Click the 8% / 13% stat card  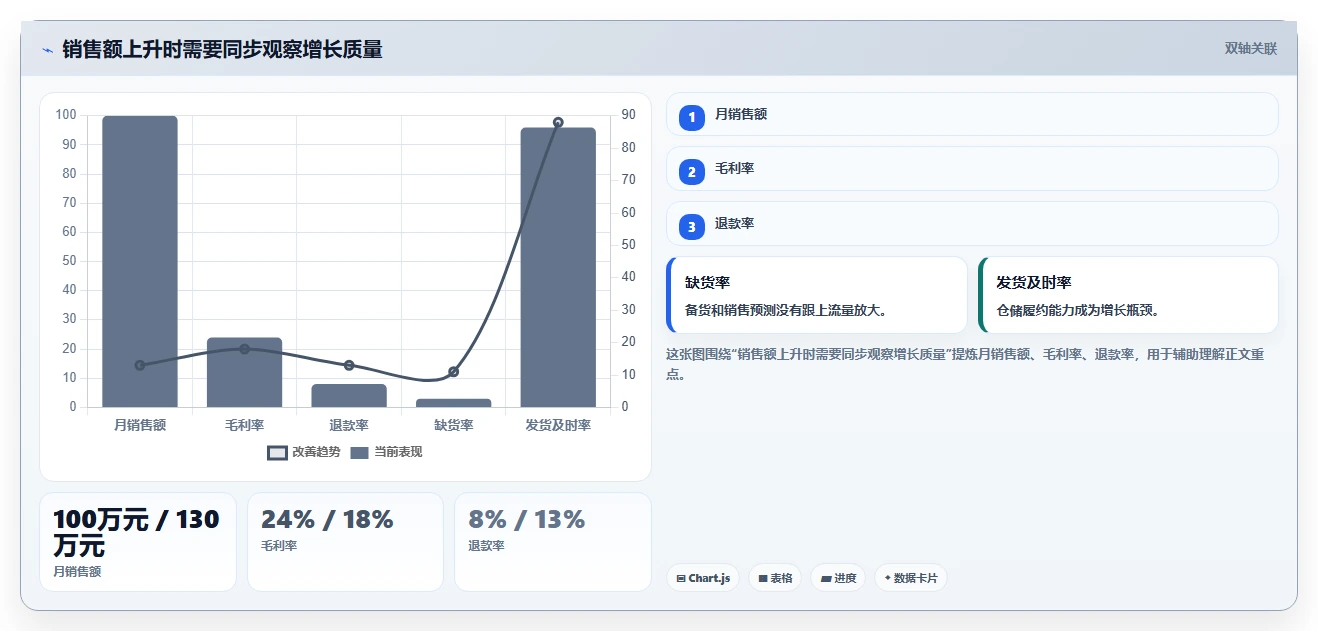pyautogui.click(x=553, y=542)
